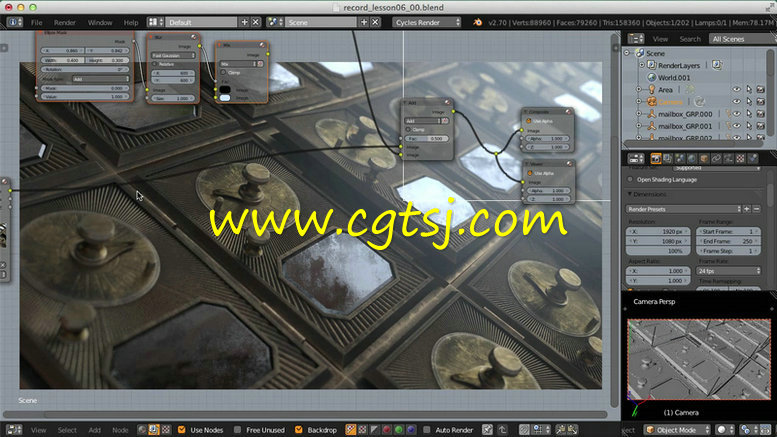Delete the current scene with X icon

click(375, 22)
